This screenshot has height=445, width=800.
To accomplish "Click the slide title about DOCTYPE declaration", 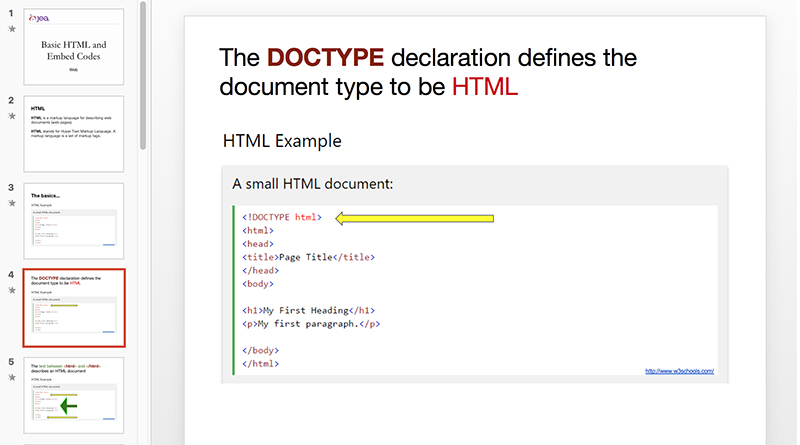I will [428, 72].
